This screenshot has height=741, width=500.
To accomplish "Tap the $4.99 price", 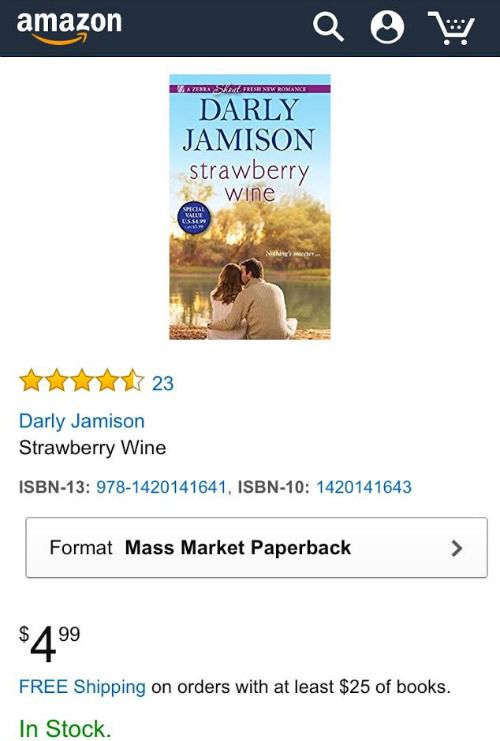I will [x=50, y=643].
